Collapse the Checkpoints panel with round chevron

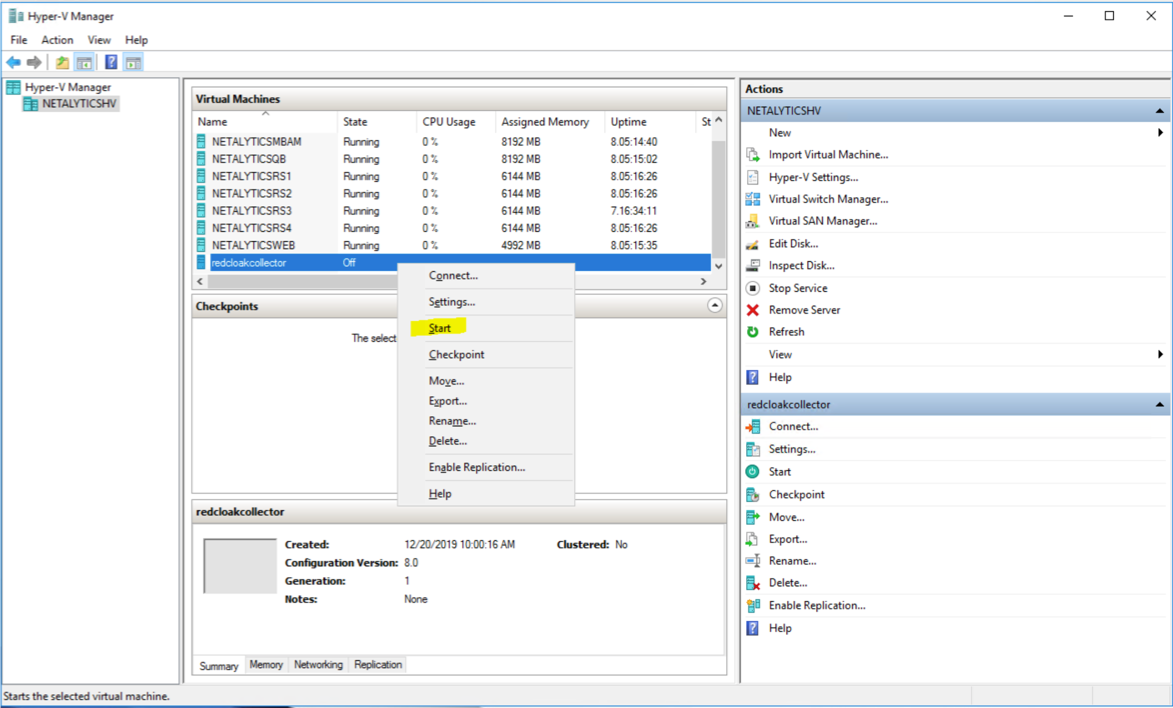click(715, 305)
